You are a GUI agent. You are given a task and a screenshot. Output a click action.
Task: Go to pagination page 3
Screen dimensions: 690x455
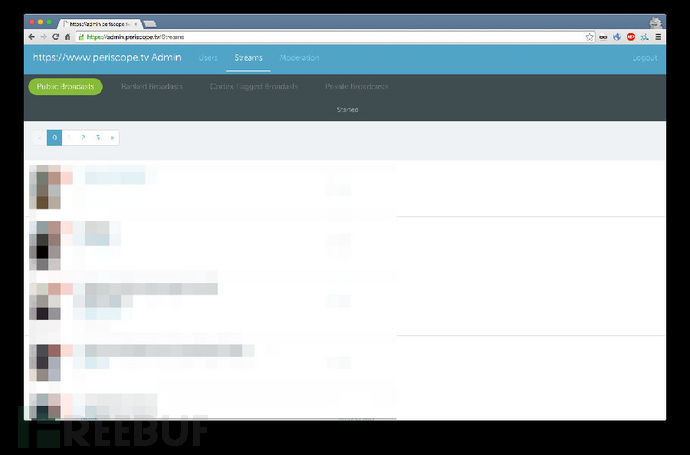pyautogui.click(x=98, y=138)
